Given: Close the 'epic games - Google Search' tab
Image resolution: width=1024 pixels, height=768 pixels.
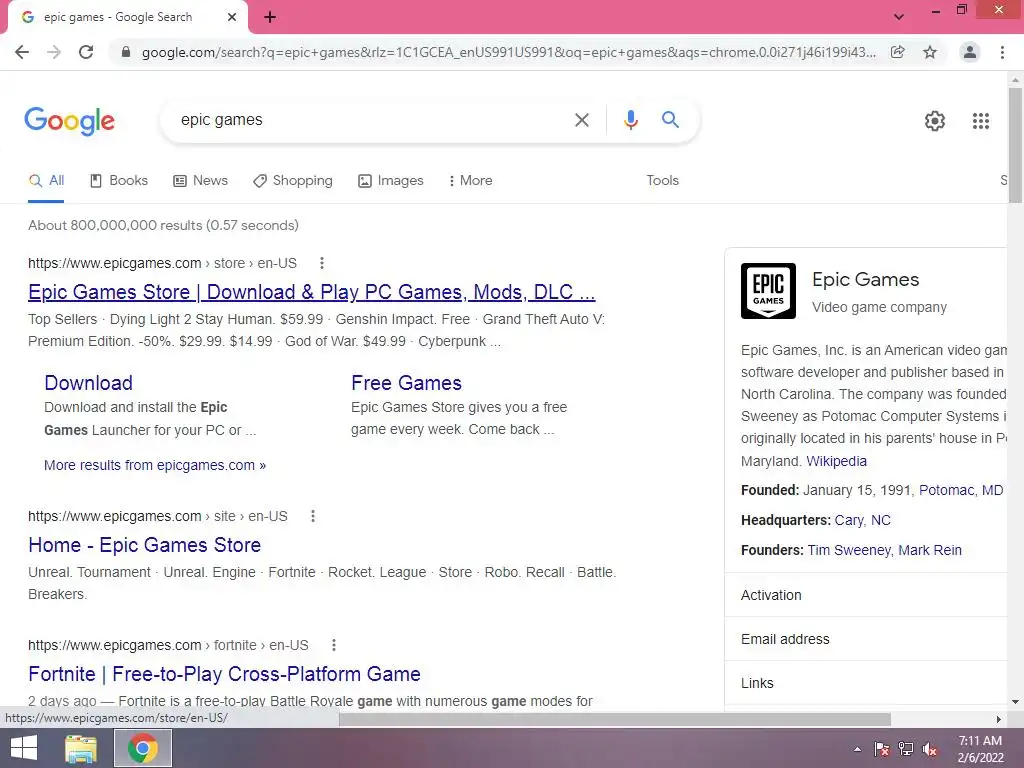Looking at the screenshot, I should [232, 17].
